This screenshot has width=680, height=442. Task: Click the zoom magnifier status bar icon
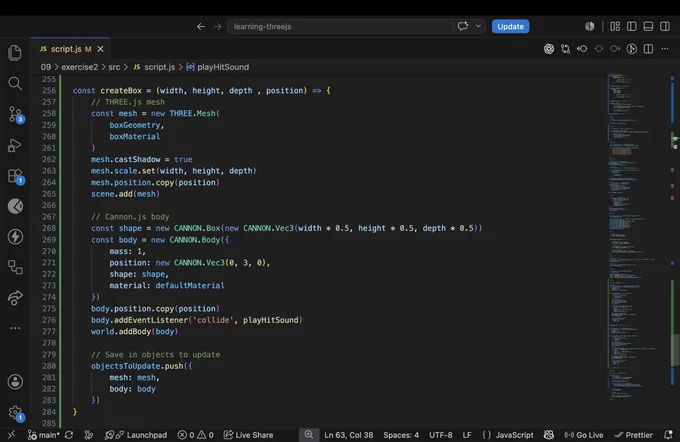click(308, 435)
